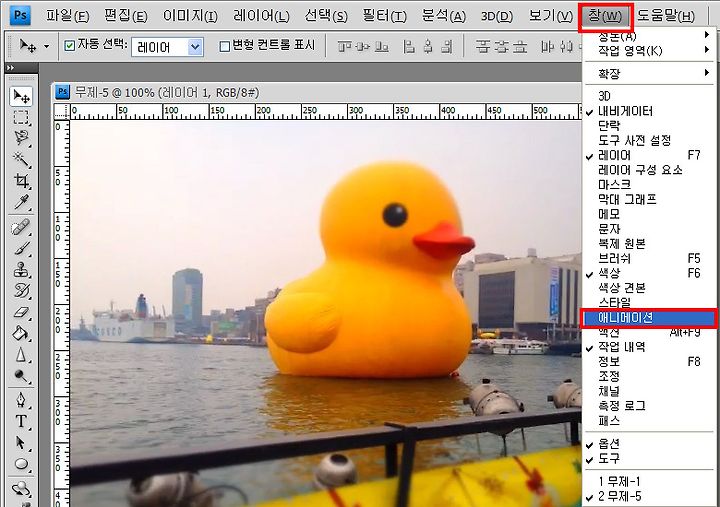Select the Path Selection arrow tool
The width and height of the screenshot is (720, 507).
tap(21, 443)
